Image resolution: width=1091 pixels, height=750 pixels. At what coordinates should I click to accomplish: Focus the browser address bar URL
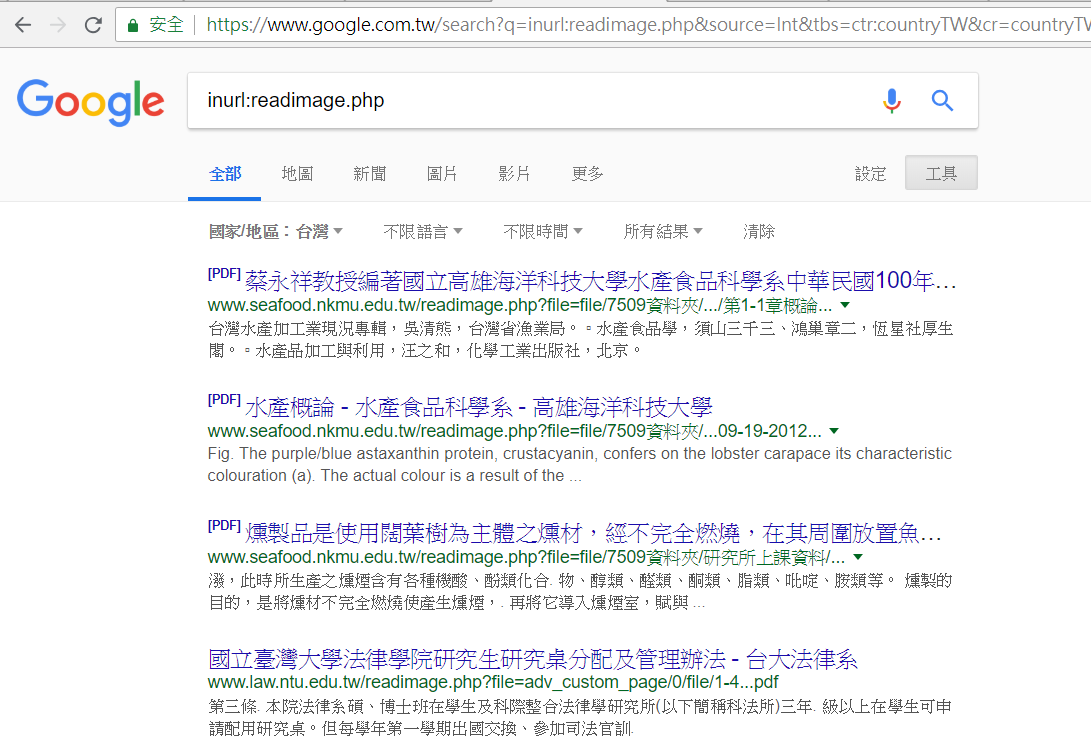pos(647,25)
